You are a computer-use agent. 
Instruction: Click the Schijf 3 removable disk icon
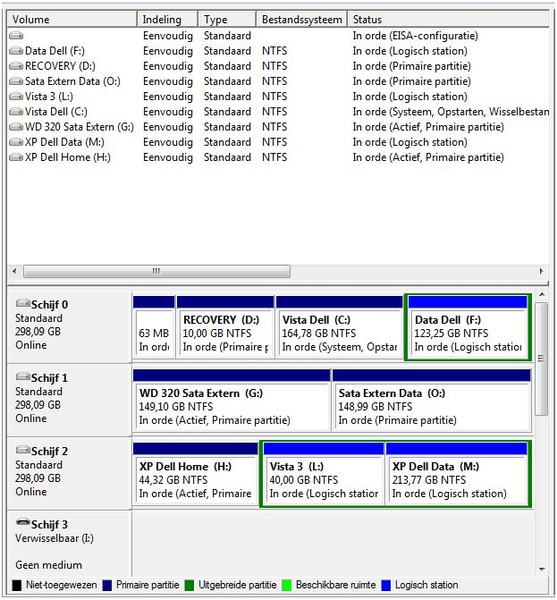tap(23, 523)
